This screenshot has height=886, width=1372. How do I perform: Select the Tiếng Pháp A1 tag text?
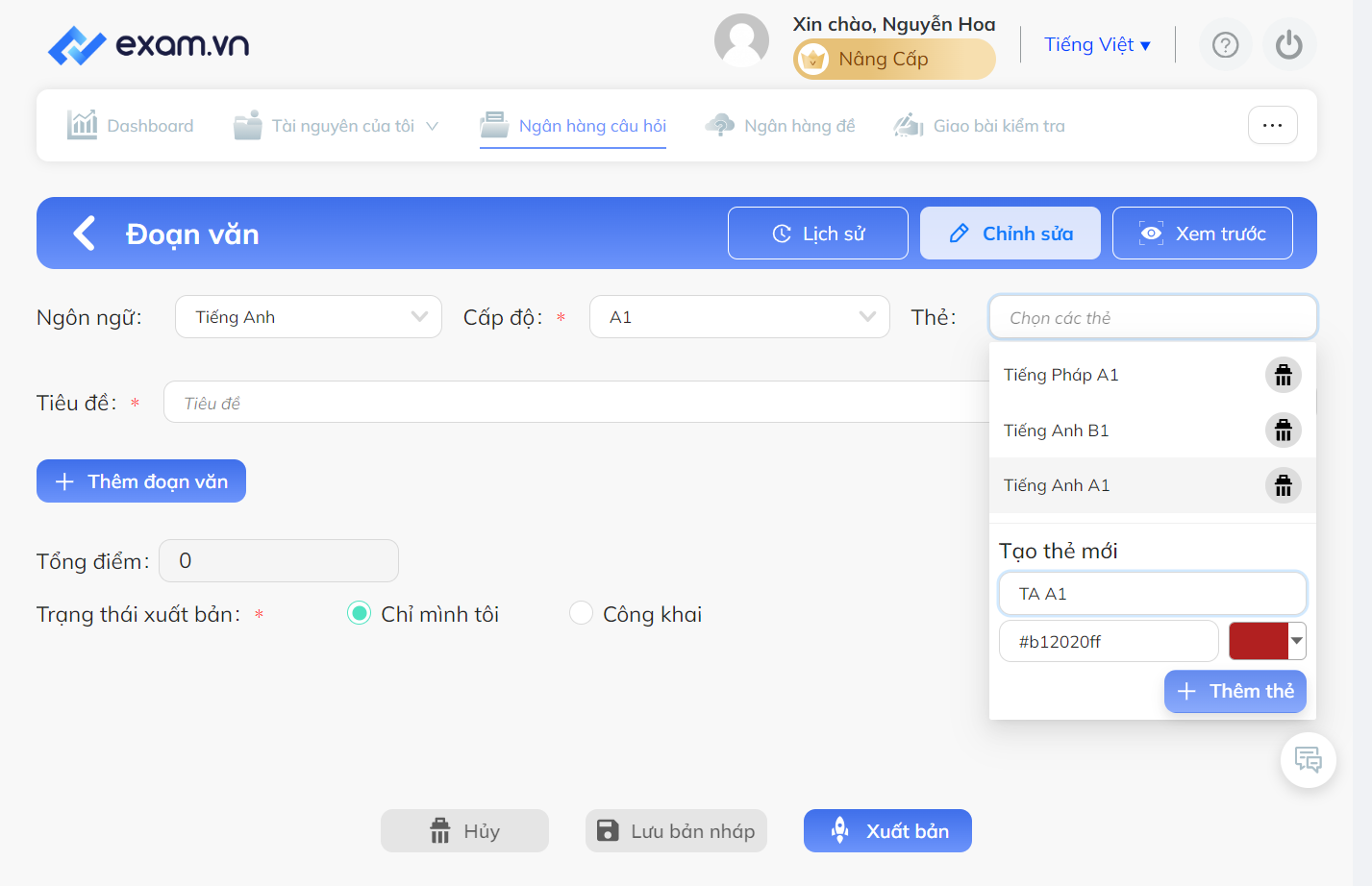[1060, 375]
